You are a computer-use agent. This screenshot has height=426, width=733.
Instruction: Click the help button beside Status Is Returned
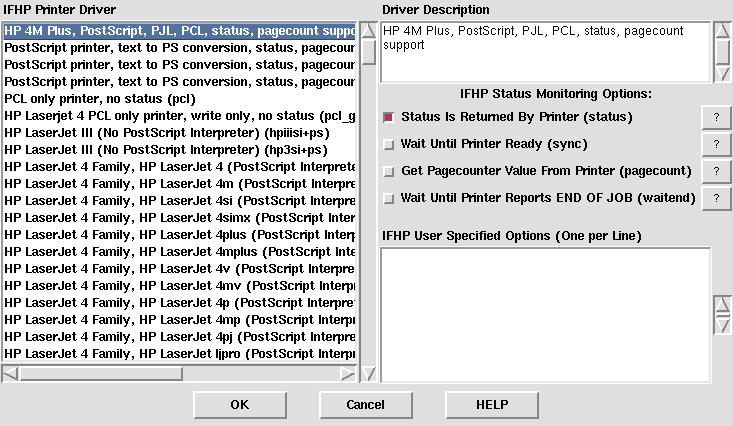[716, 117]
